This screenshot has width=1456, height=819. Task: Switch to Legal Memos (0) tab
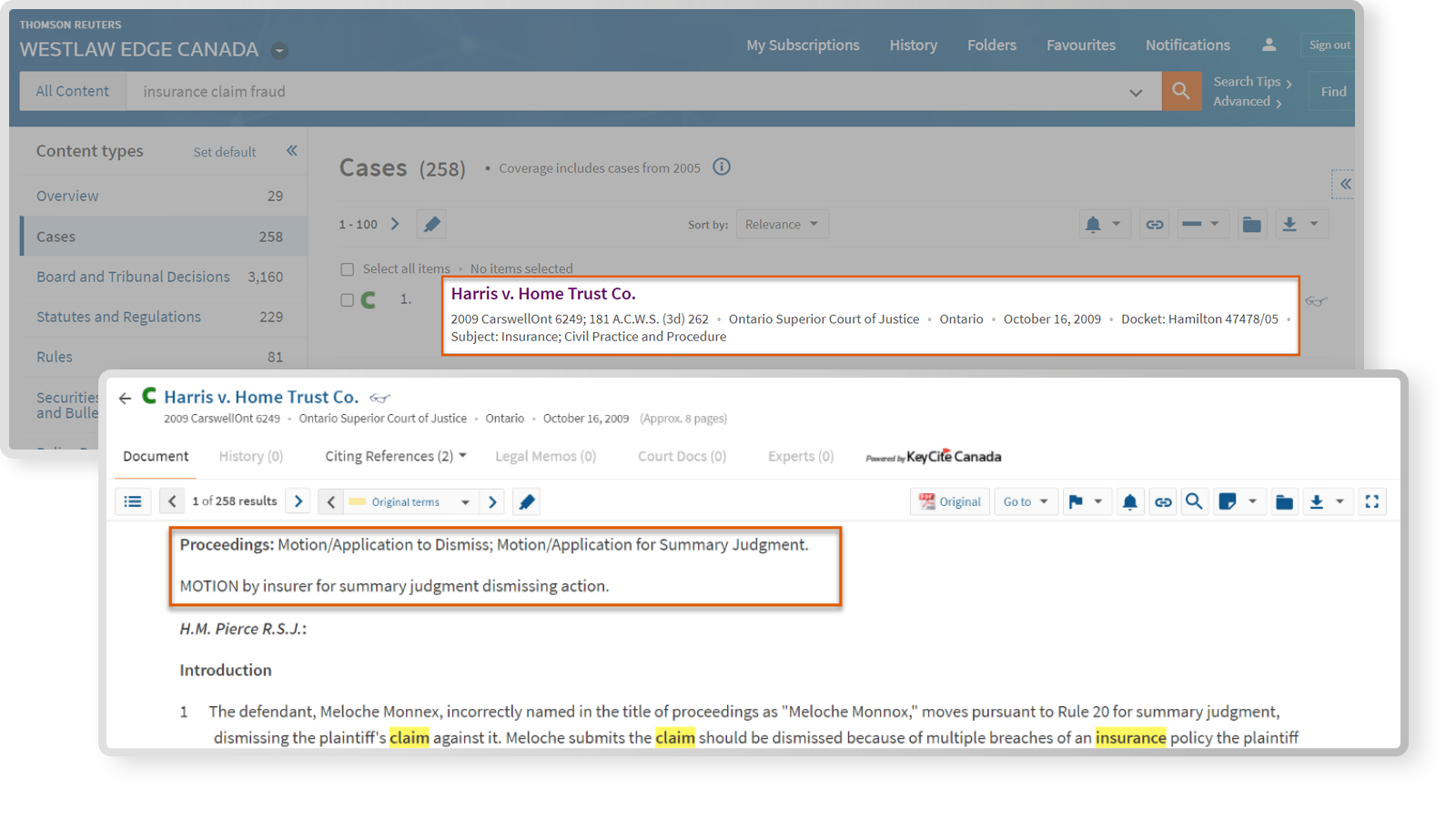point(545,456)
